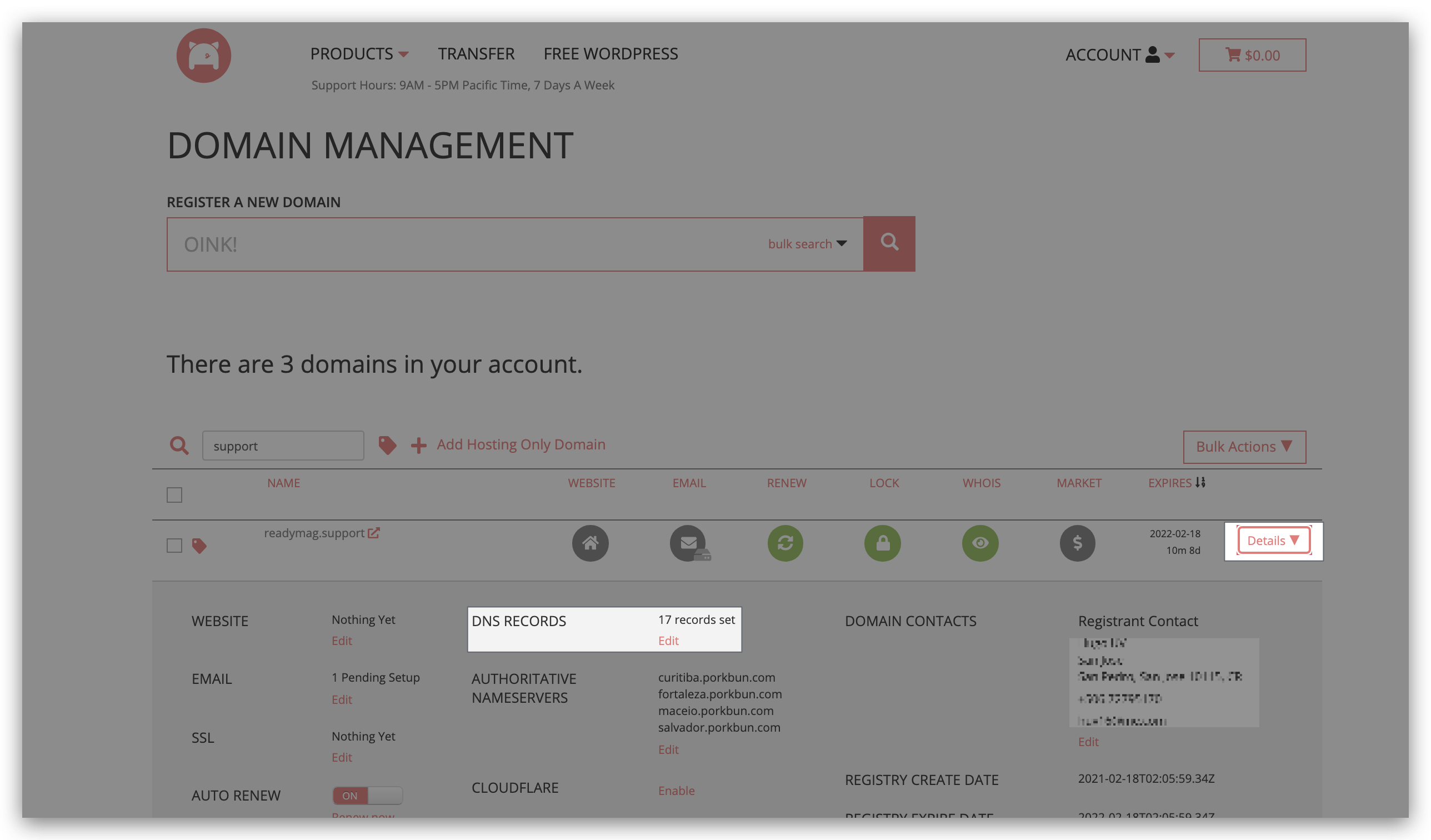The height and width of the screenshot is (840, 1431).
Task: Click the email envelope icon for readymag.support
Action: (x=689, y=543)
